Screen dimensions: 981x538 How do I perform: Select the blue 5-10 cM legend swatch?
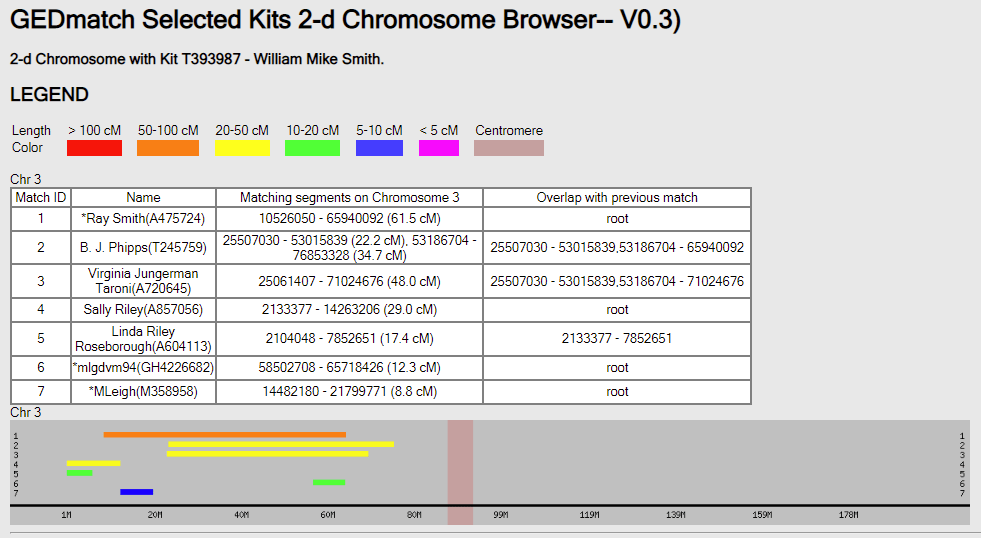tap(379, 148)
